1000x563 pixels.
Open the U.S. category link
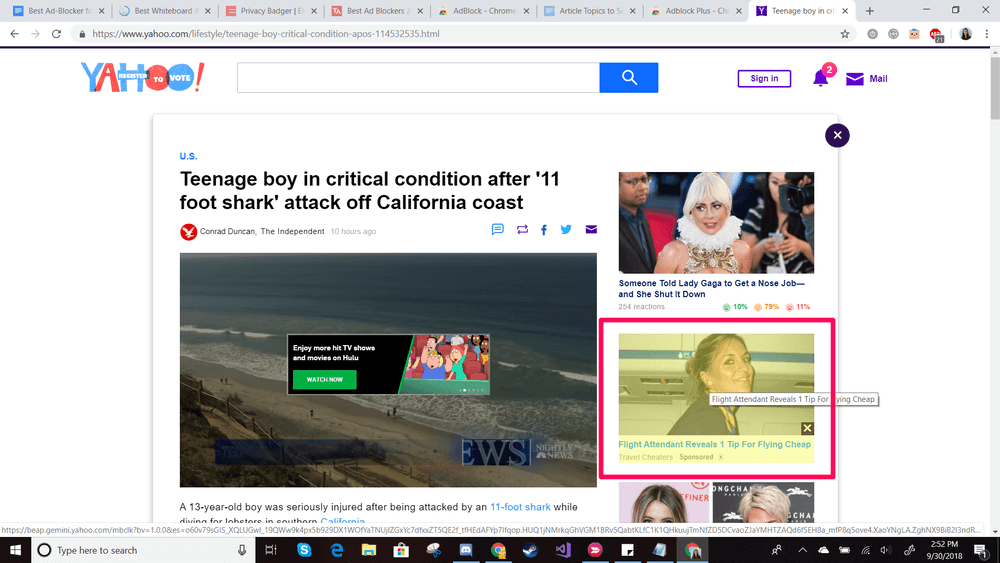click(x=188, y=156)
